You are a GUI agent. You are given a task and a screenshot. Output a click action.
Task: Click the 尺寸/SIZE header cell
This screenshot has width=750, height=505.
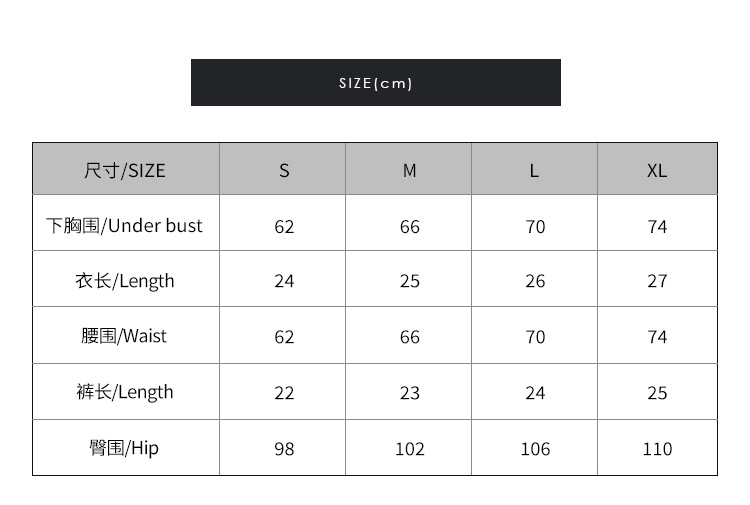[125, 170]
